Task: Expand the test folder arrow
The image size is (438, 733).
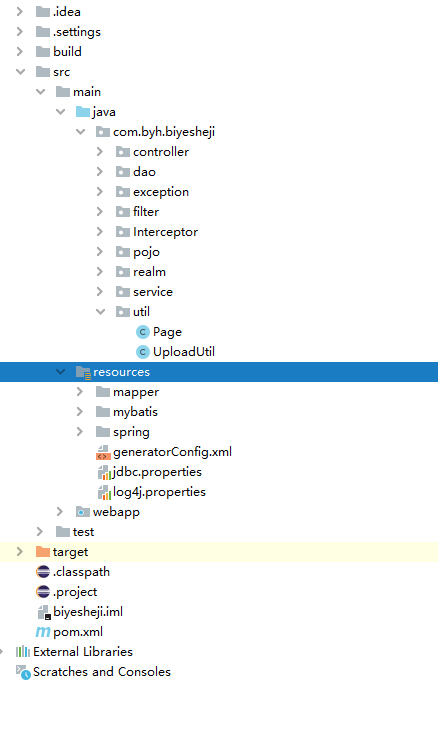Action: 39,532
